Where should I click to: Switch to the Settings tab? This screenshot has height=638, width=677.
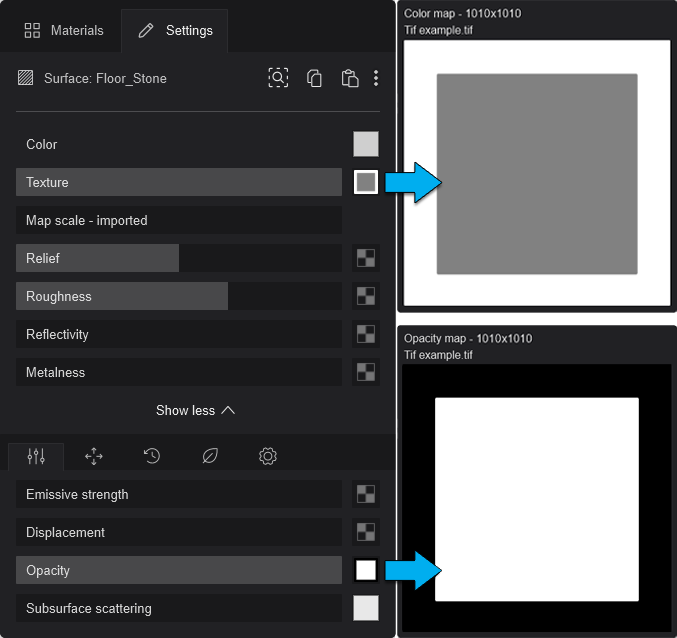[x=175, y=30]
